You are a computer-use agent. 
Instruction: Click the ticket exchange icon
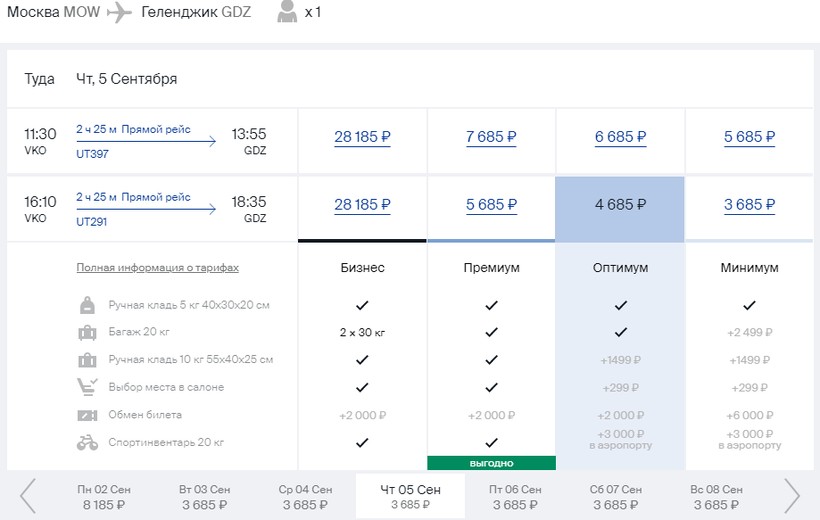pyautogui.click(x=87, y=415)
